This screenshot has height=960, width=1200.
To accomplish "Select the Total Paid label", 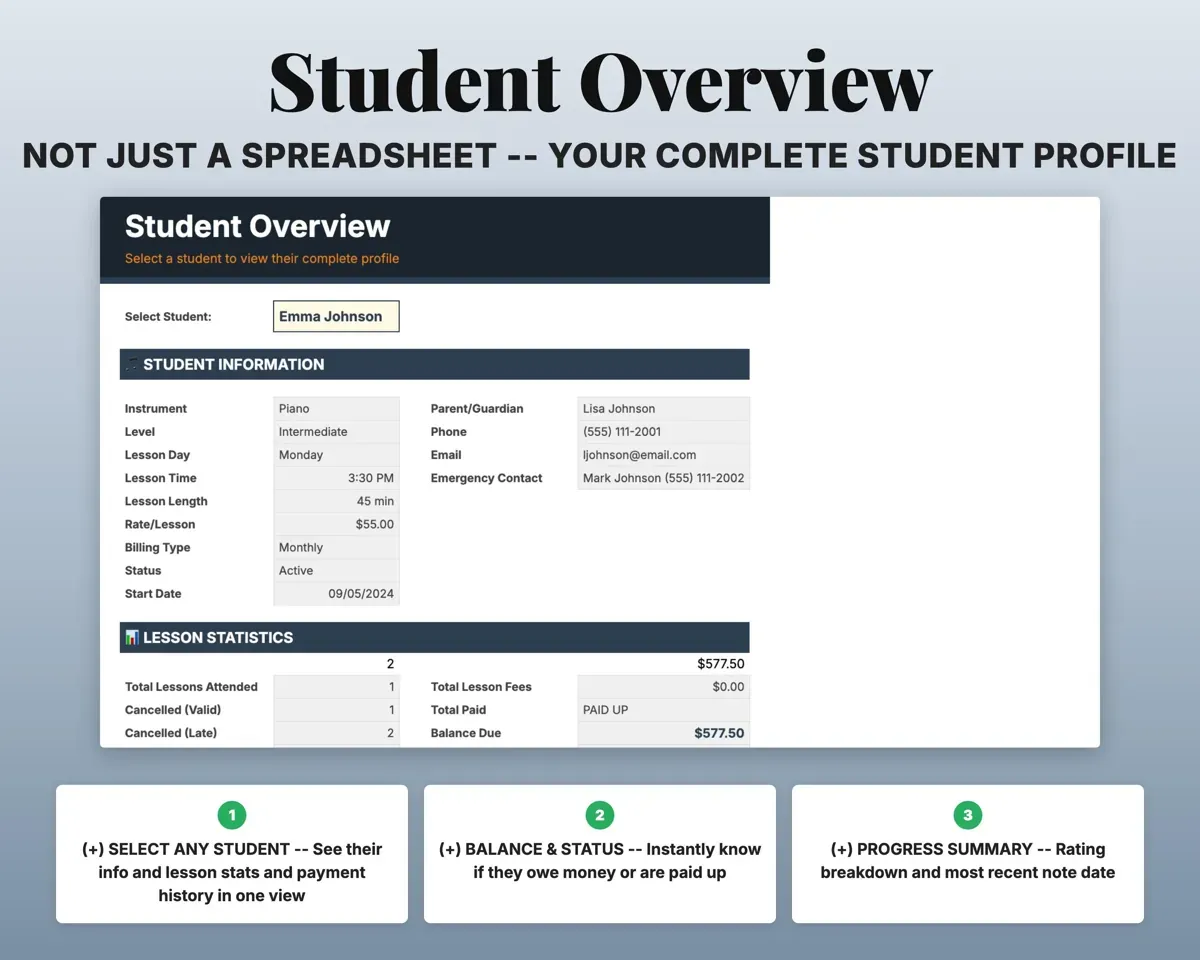I will click(x=458, y=710).
